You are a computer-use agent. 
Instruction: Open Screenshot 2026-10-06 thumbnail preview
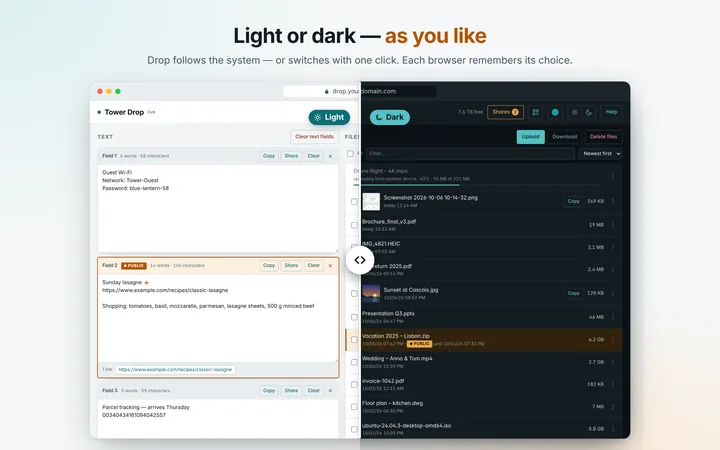(x=371, y=202)
